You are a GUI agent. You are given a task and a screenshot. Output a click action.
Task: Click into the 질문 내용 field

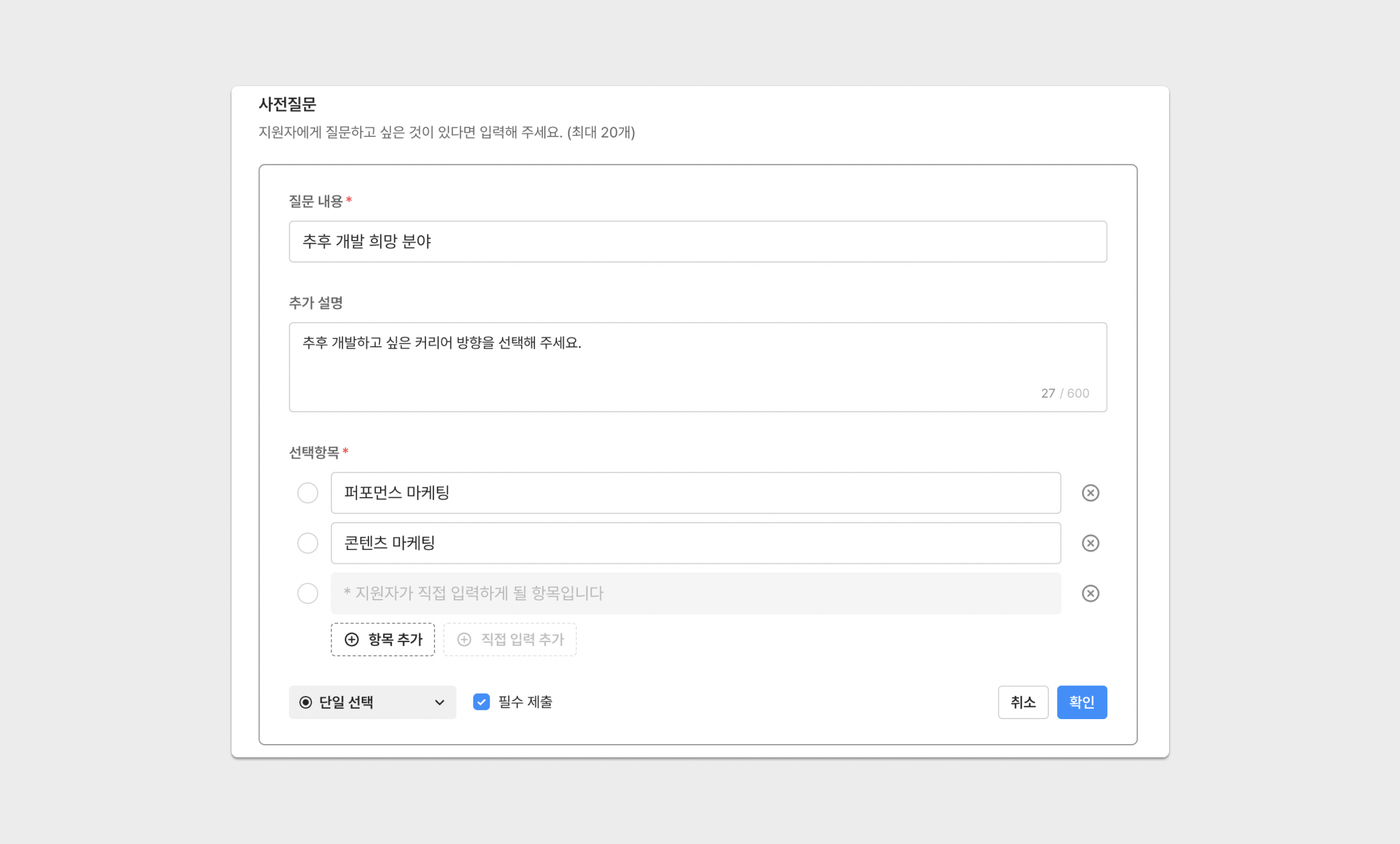pos(697,241)
